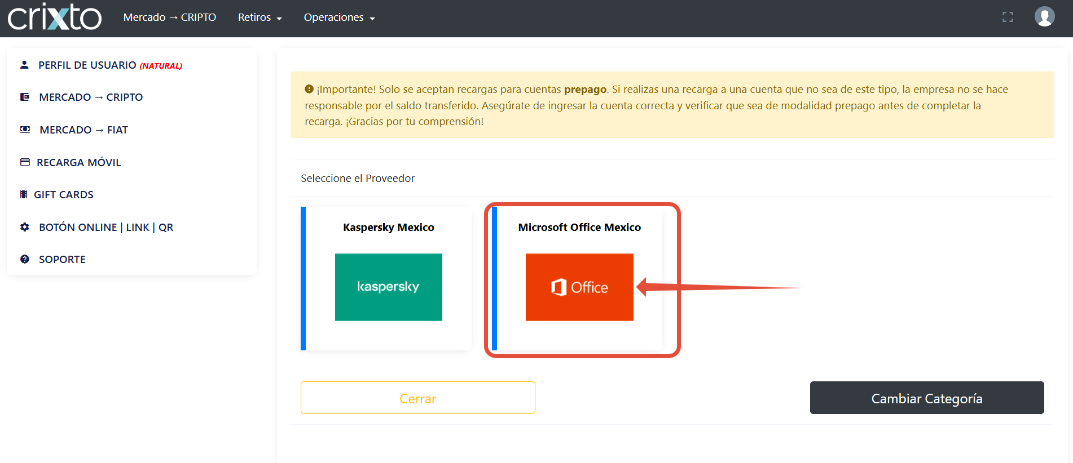
Task: Toggle fullscreen mode icon
Action: 1007,17
